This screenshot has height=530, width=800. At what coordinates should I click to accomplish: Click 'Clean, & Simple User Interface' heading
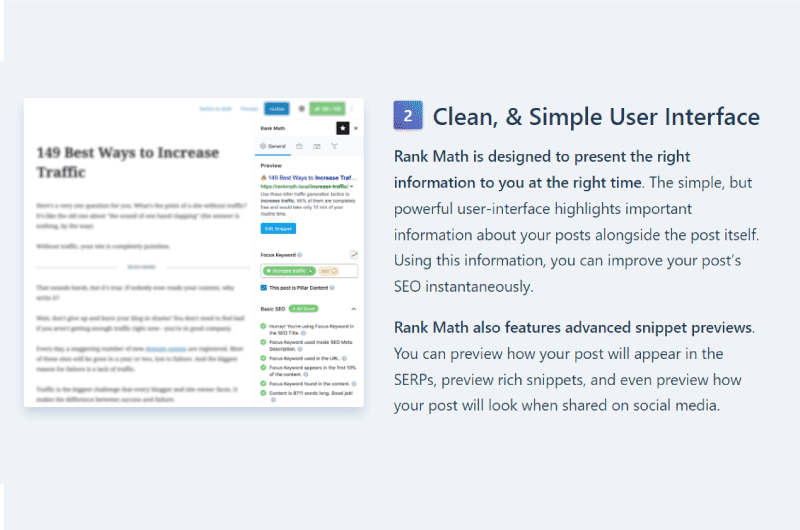(x=596, y=117)
